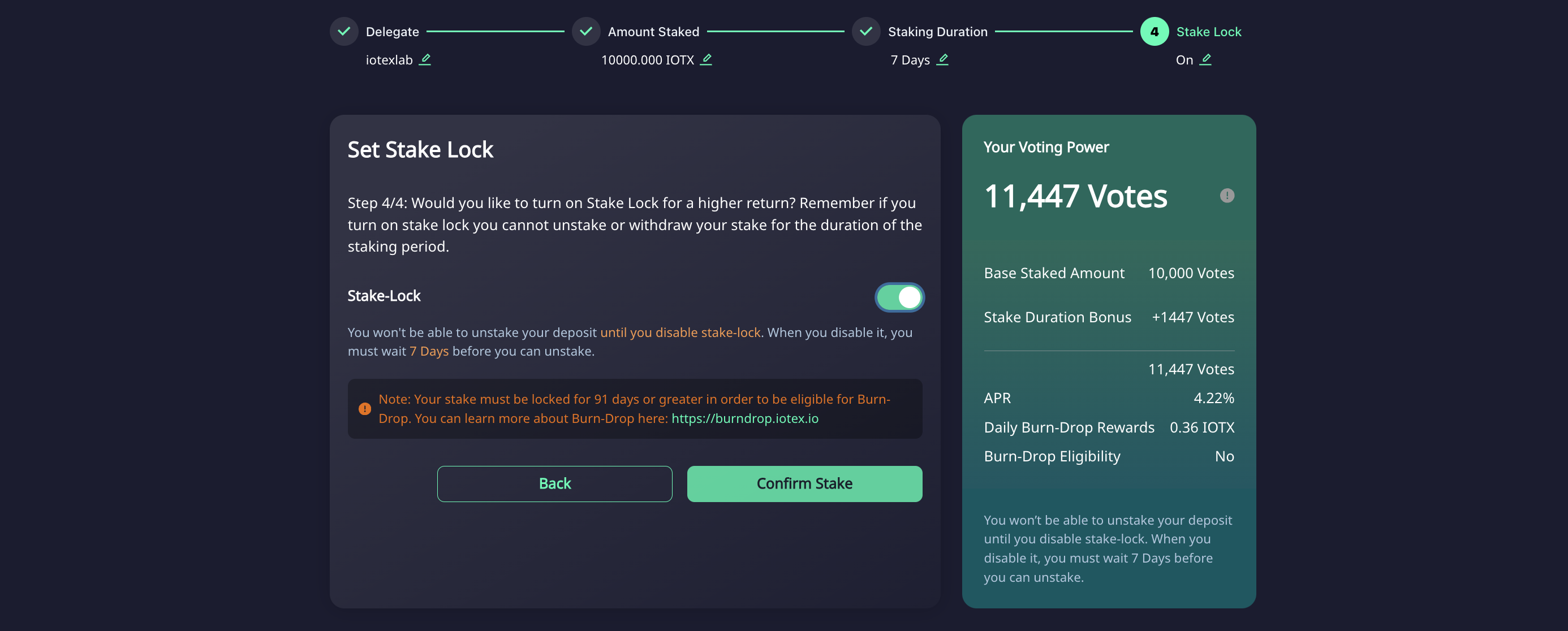Click the info icon beside 11,447 Votes
The width and height of the screenshot is (1568, 631).
pyautogui.click(x=1226, y=195)
